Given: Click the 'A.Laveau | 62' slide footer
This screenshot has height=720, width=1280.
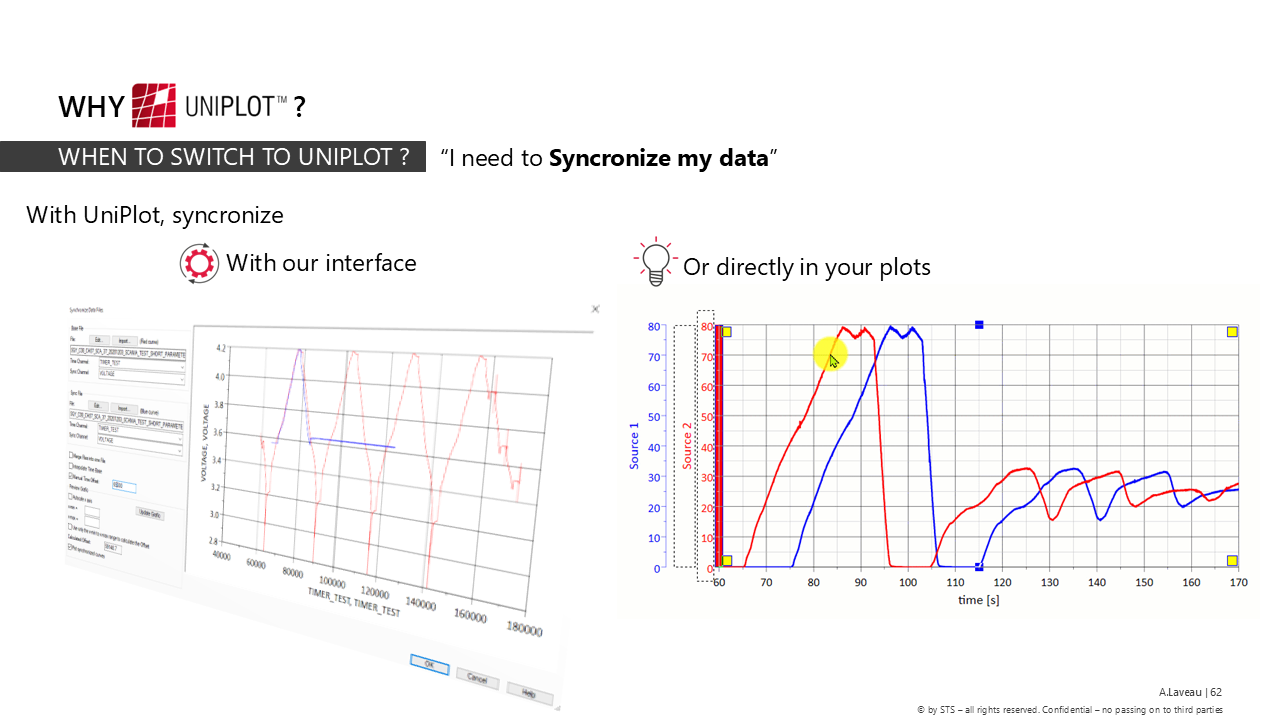Looking at the screenshot, I should pos(1191,692).
